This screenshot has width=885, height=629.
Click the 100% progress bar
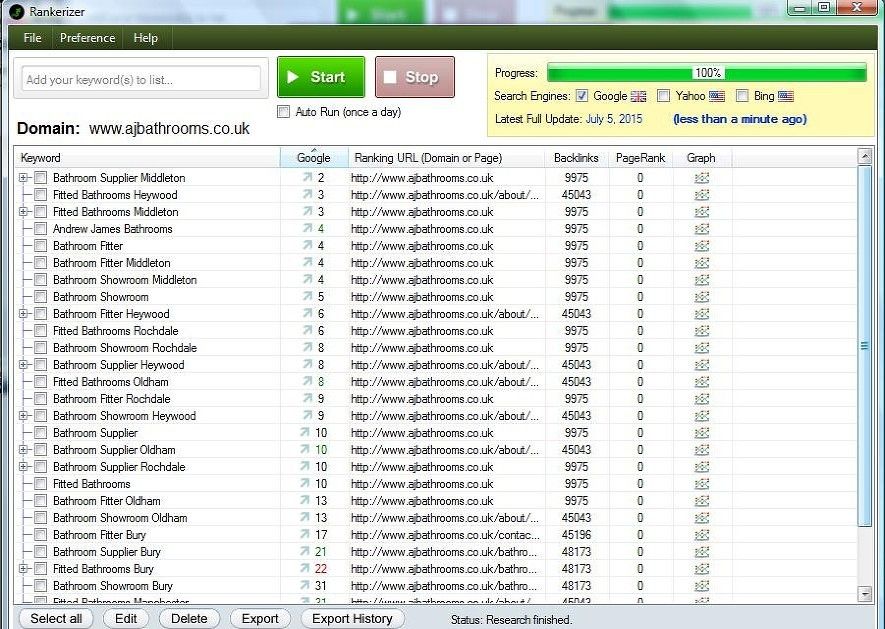[707, 73]
